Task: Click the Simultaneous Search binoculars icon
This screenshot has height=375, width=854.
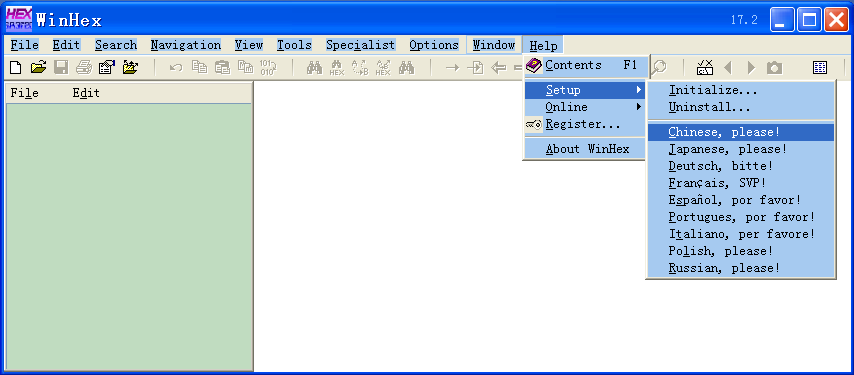Action: tap(406, 67)
